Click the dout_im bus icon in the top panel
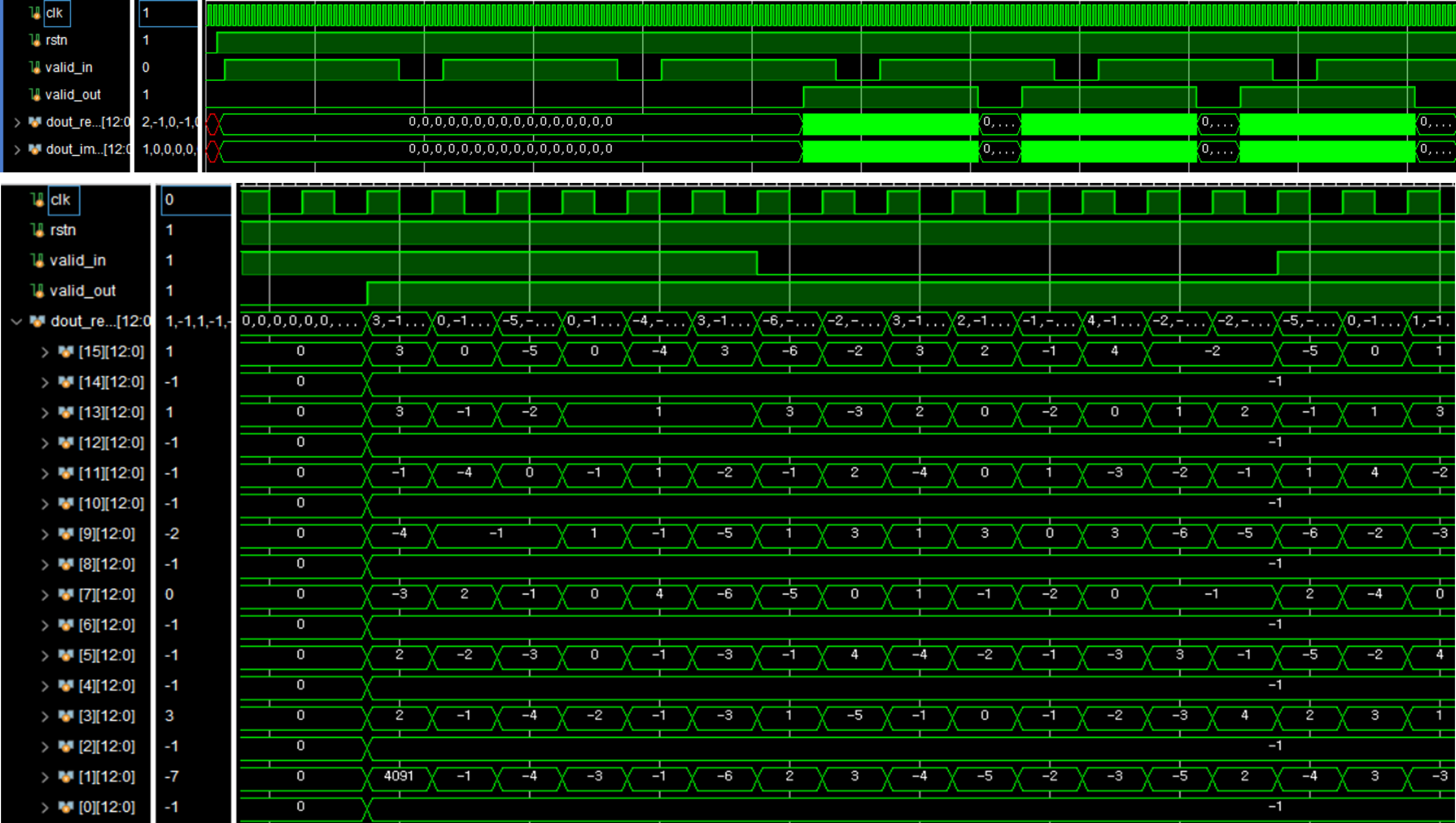 pos(35,149)
